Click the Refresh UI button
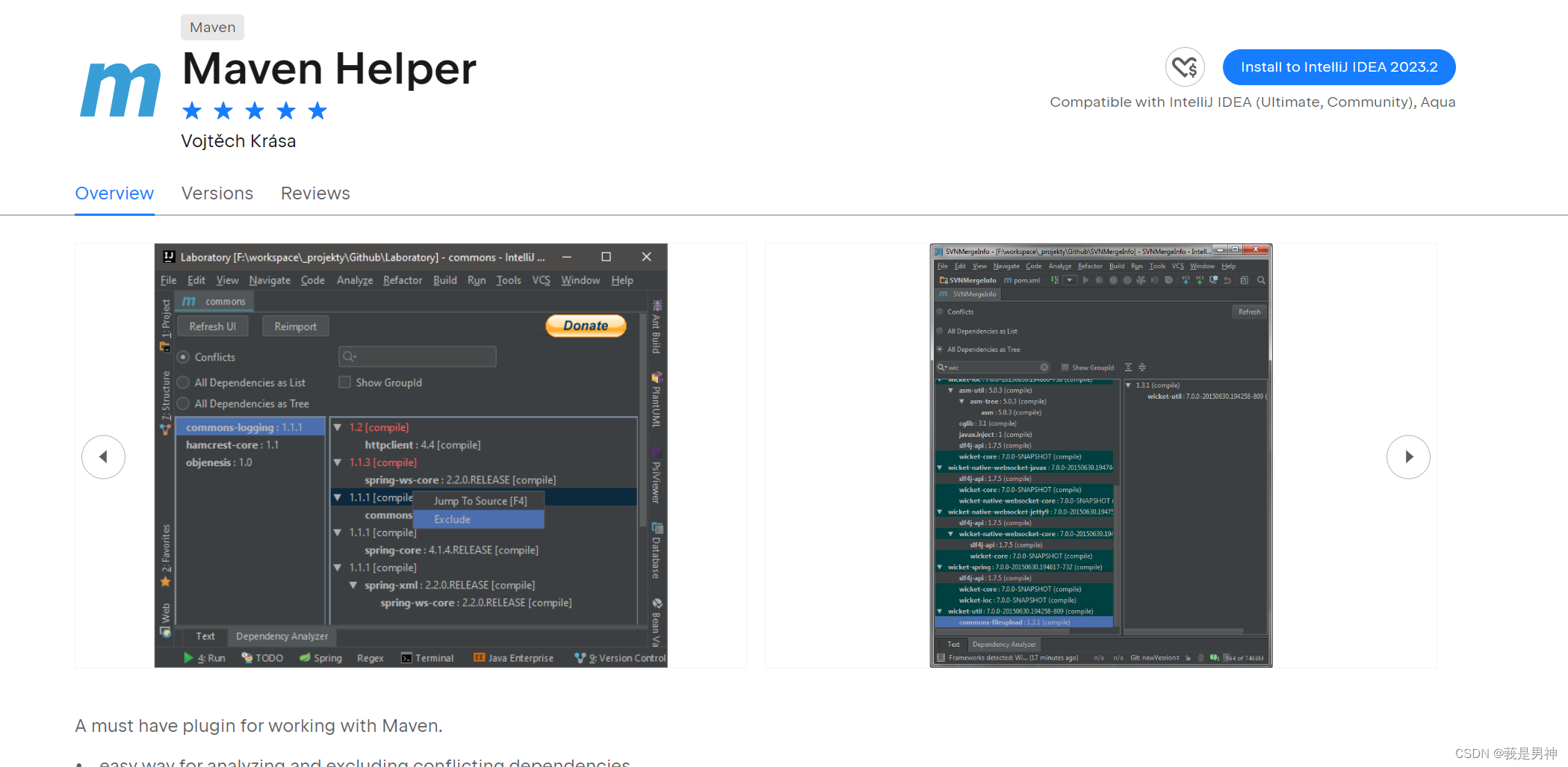The width and height of the screenshot is (1568, 767). point(212,326)
